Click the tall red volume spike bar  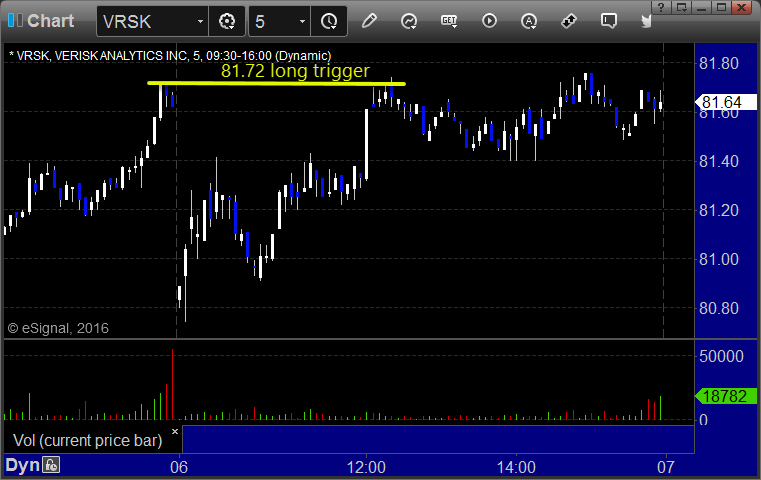[x=172, y=384]
